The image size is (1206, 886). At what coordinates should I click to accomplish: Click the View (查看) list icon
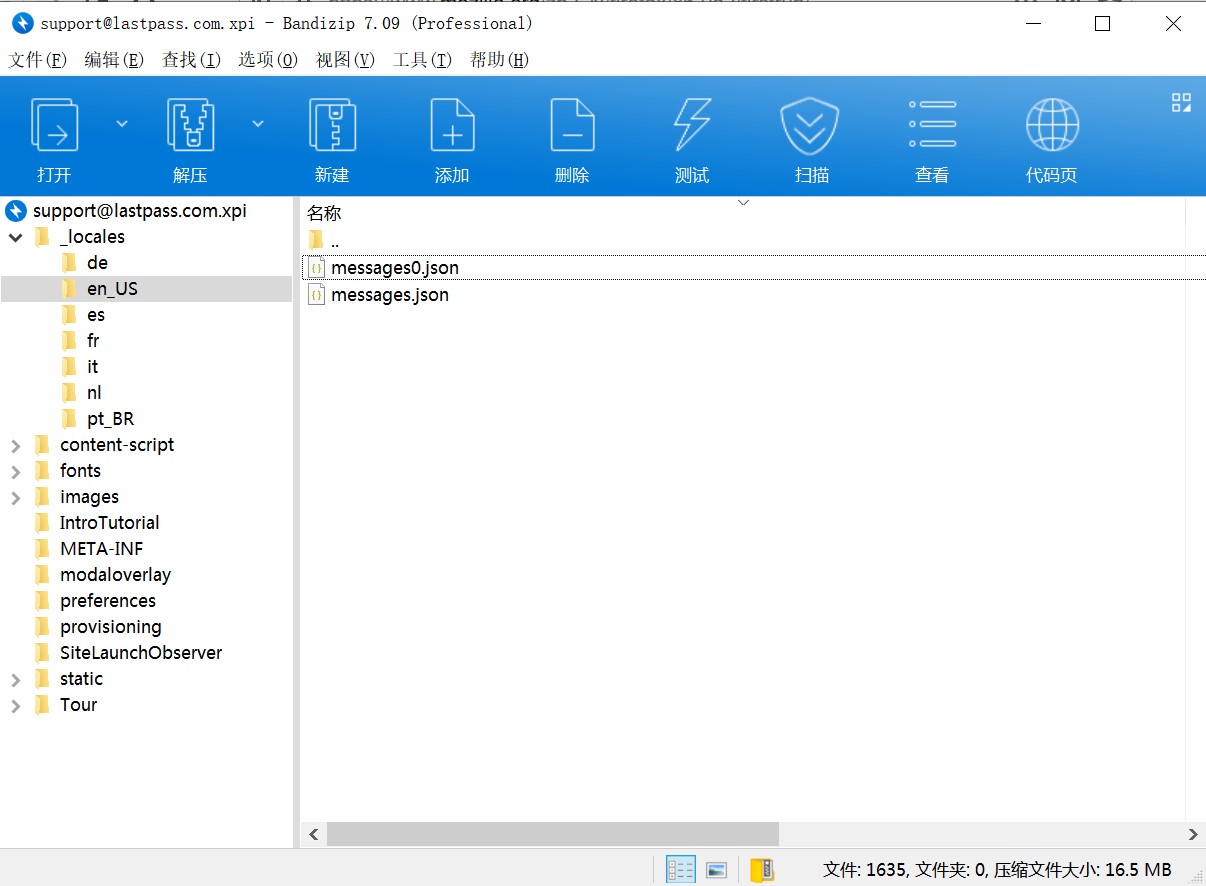click(932, 125)
